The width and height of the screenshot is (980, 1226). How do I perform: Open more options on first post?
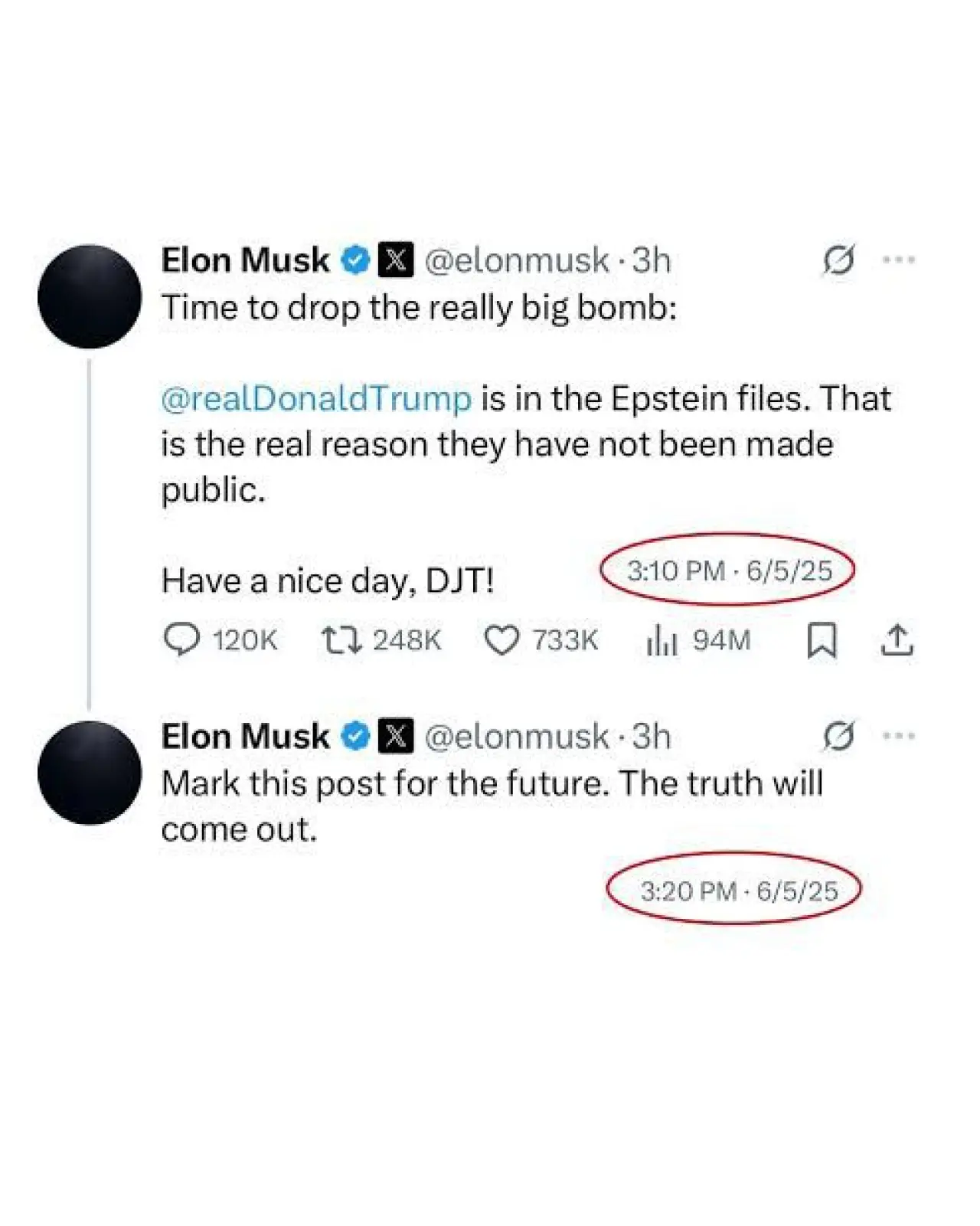pos(899,260)
